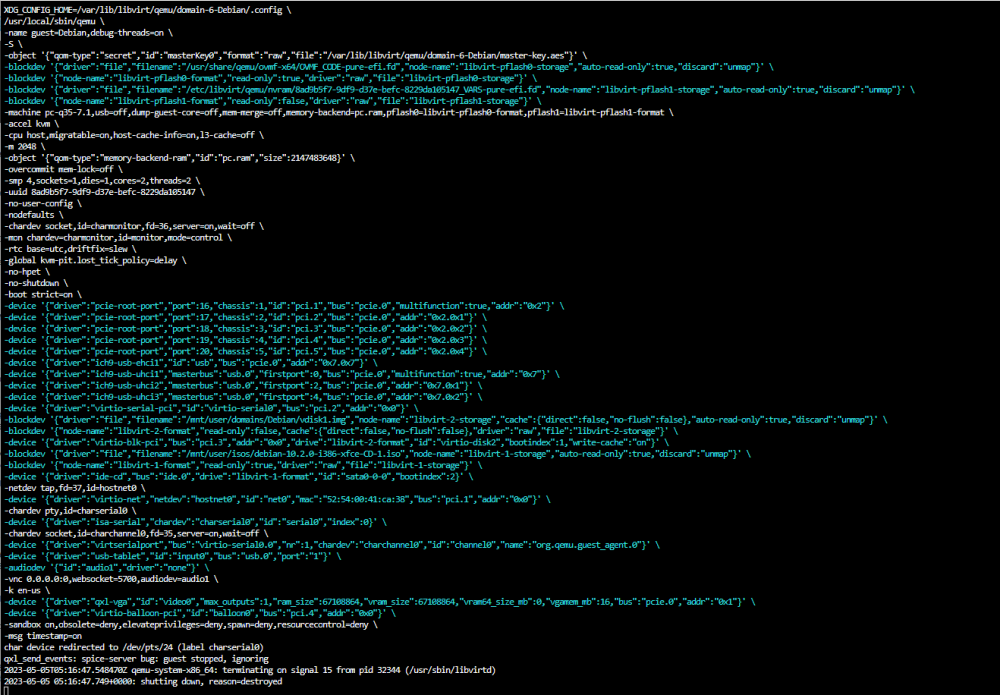The width and height of the screenshot is (1000, 695).
Task: Click the 'char device redirected to /dev/pts/24' line
Action: pos(134,648)
